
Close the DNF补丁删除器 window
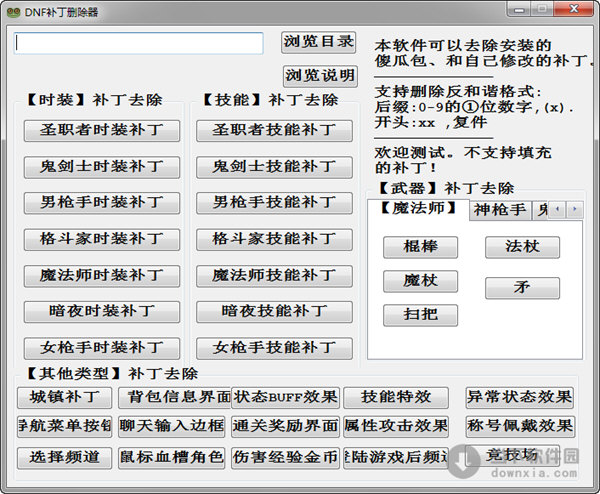[574, 9]
